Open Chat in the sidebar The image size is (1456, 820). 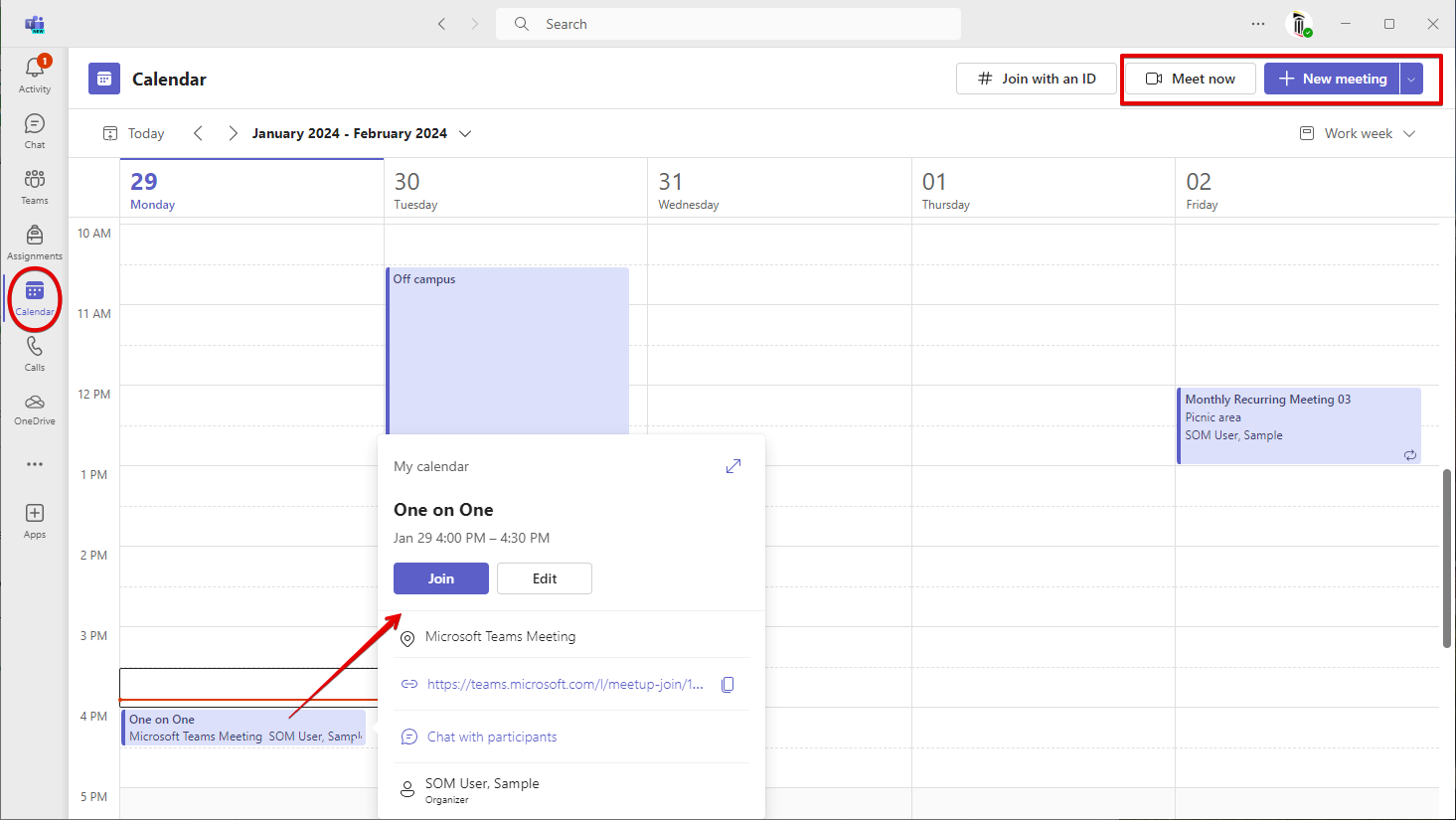point(35,130)
